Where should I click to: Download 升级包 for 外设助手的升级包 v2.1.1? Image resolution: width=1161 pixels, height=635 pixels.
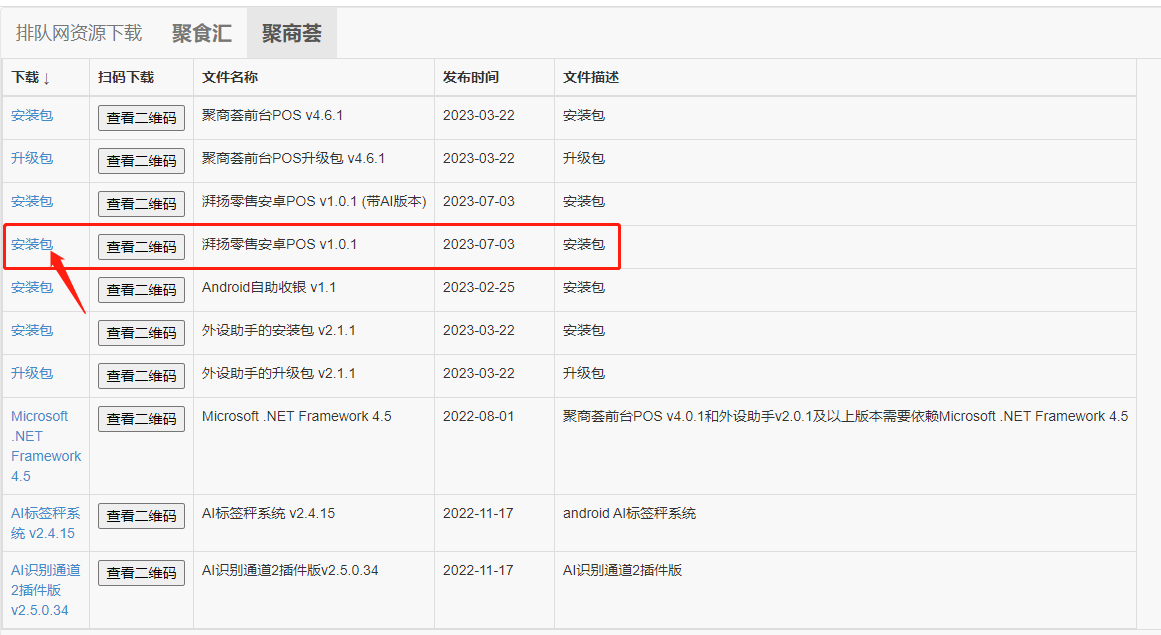point(32,373)
